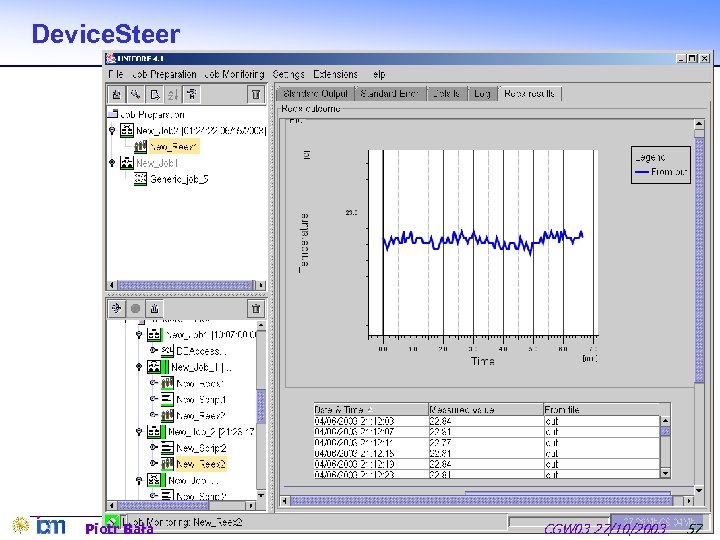Switch to the Details tab

click(x=447, y=94)
